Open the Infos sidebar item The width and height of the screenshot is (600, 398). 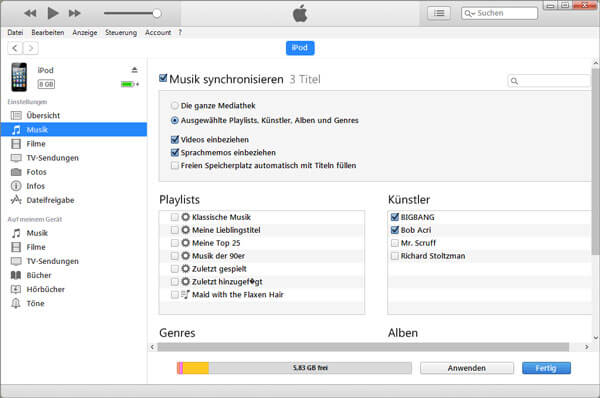[73, 186]
